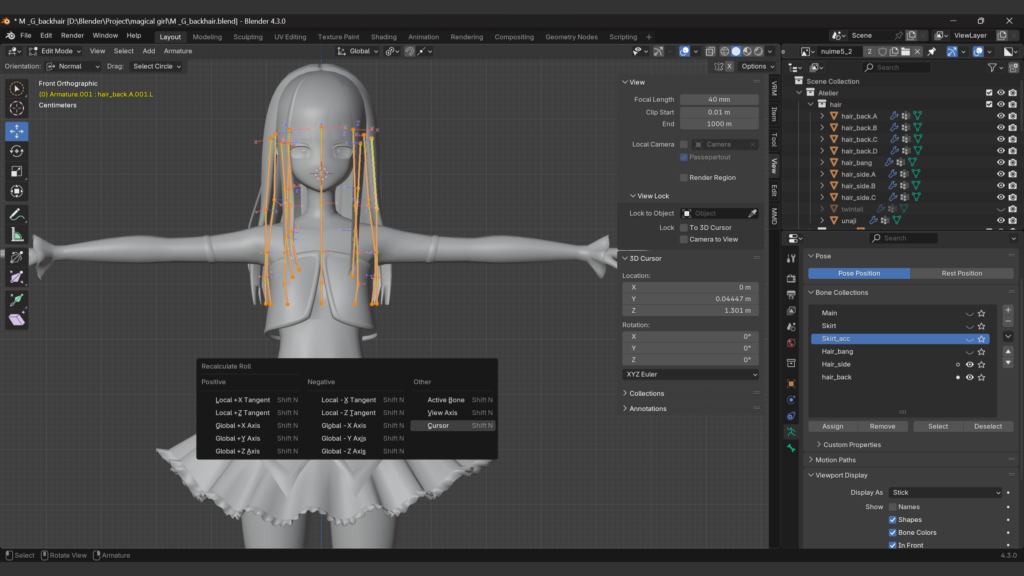Open the Armature data properties tab icon
The height and width of the screenshot is (576, 1024).
pyautogui.click(x=791, y=431)
